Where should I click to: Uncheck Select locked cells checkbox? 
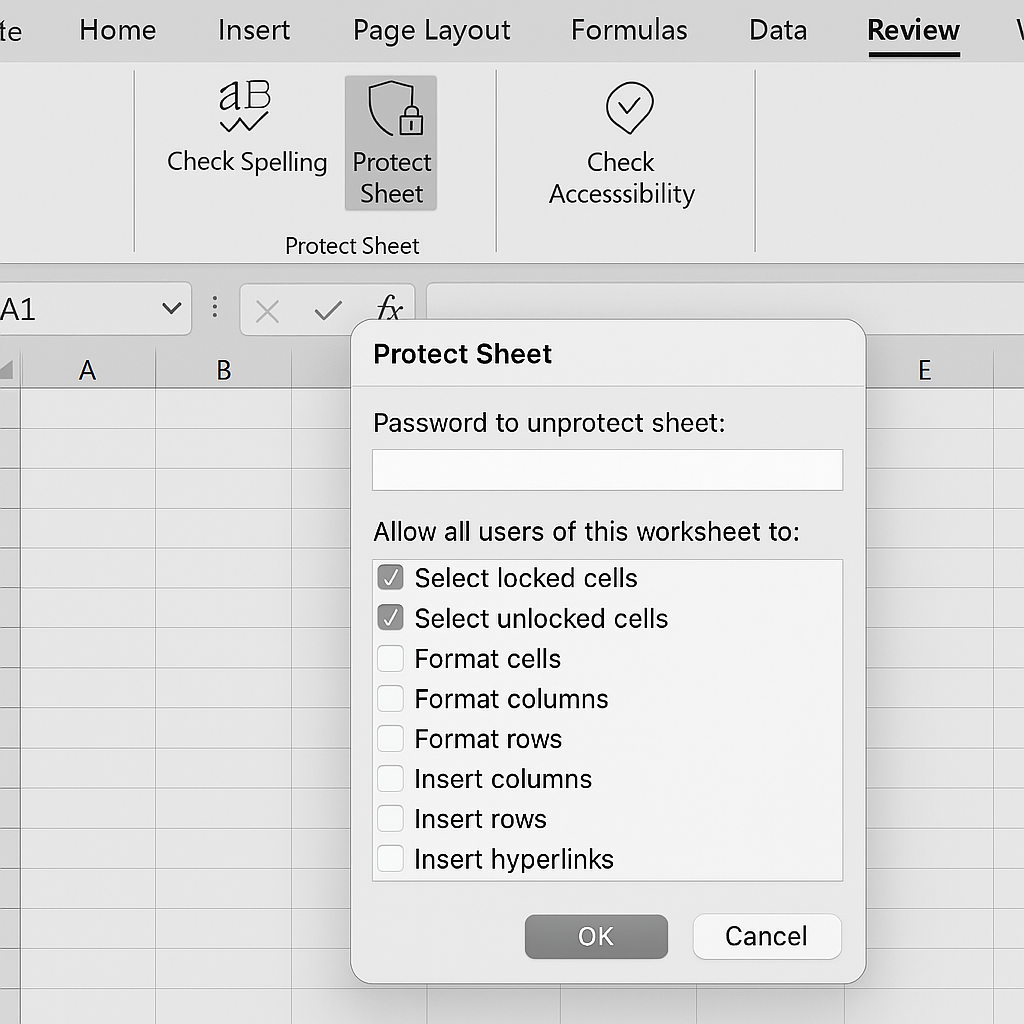point(390,578)
